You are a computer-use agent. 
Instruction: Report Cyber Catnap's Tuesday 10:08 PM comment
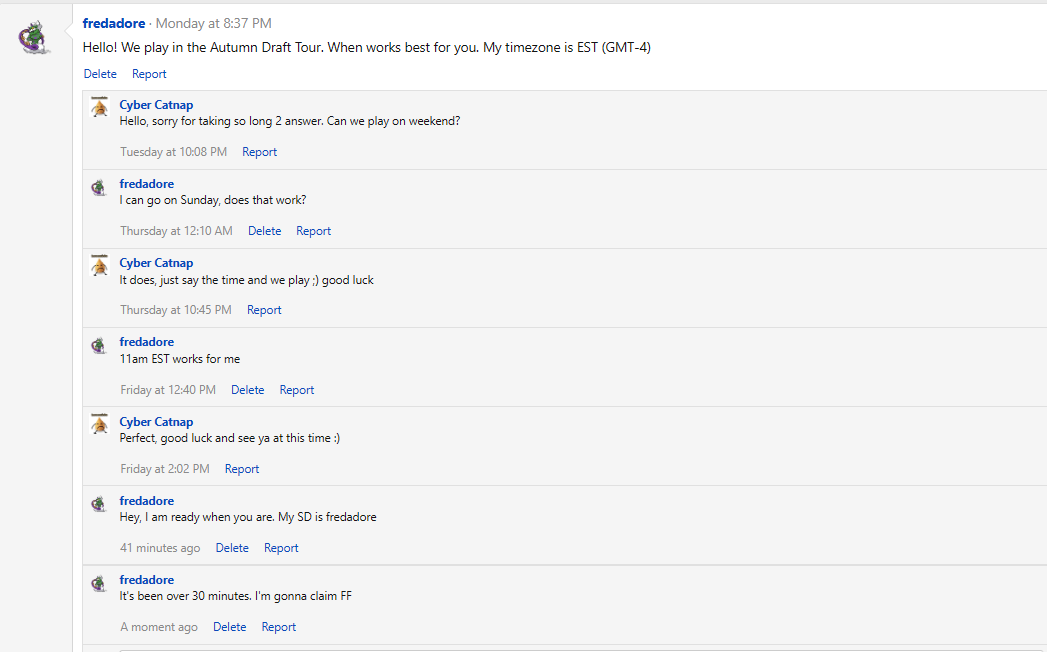[259, 152]
